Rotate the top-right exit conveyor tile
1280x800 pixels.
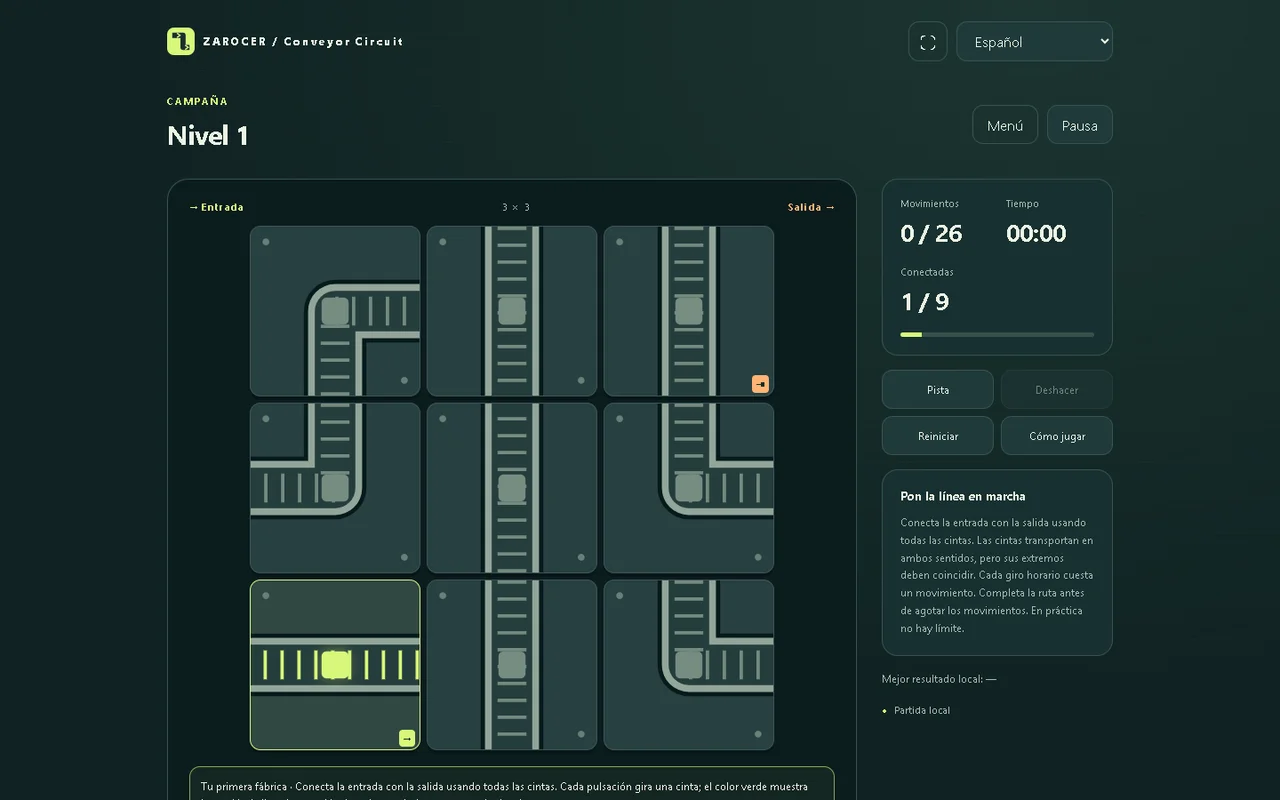(x=689, y=311)
